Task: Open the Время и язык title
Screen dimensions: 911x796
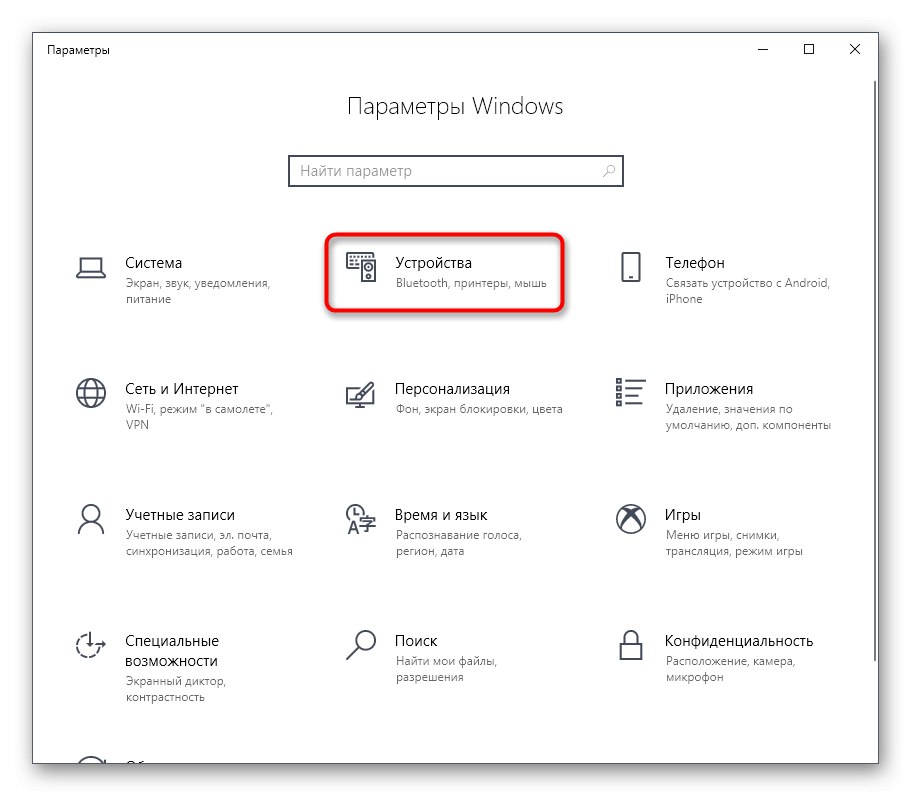Action: tap(441, 515)
